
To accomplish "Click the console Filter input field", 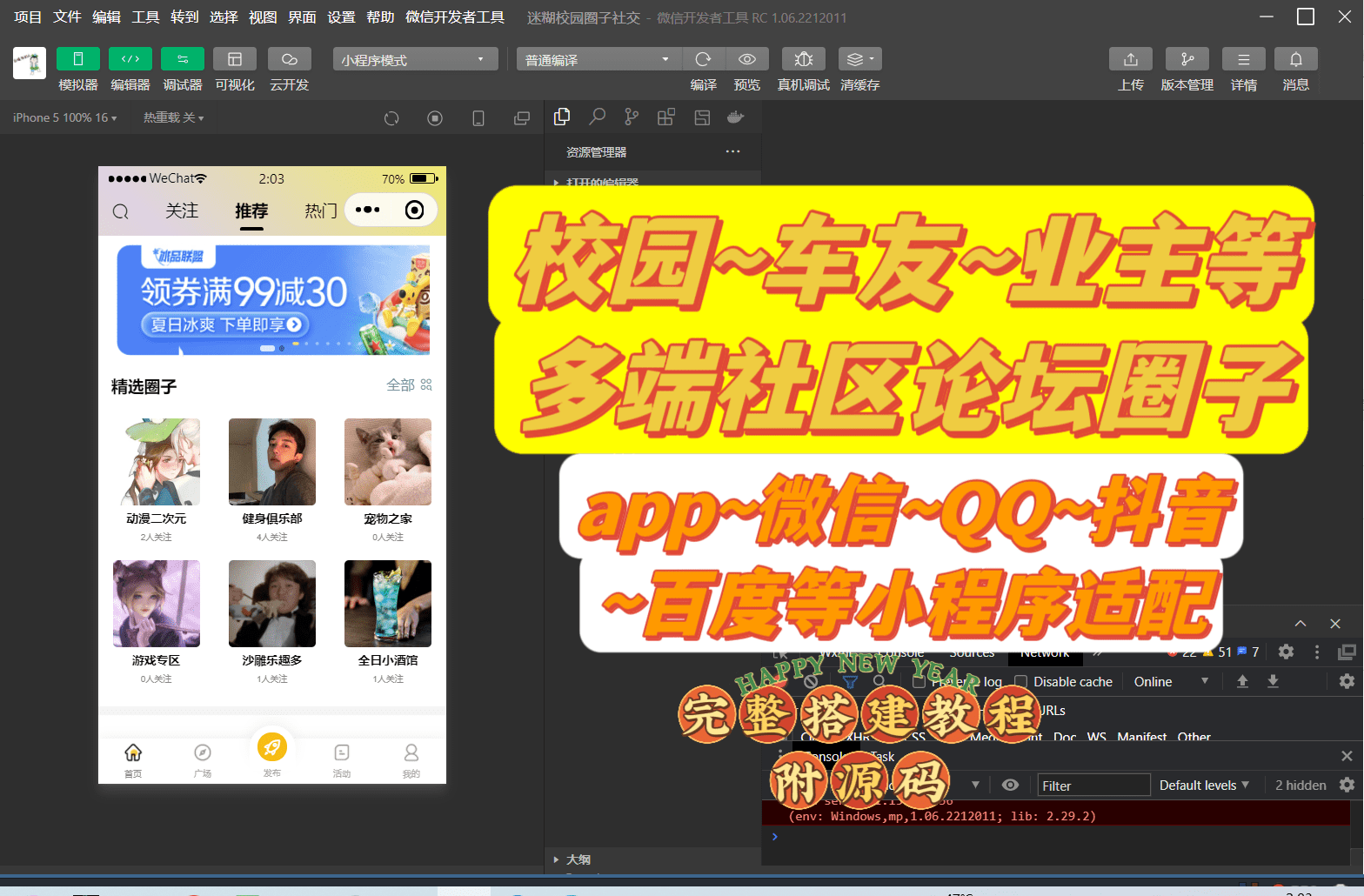I will pos(1093,786).
